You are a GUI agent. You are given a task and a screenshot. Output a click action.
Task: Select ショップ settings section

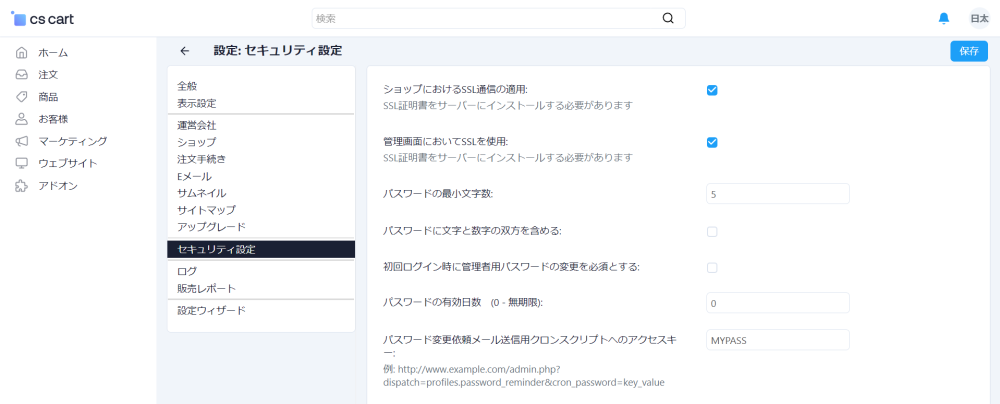[x=196, y=142]
